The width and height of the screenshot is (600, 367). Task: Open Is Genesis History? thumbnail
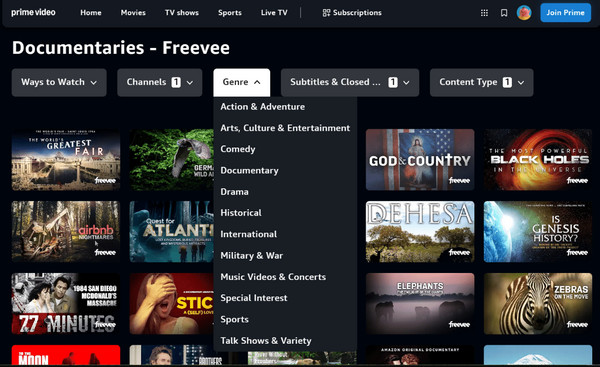(538, 232)
